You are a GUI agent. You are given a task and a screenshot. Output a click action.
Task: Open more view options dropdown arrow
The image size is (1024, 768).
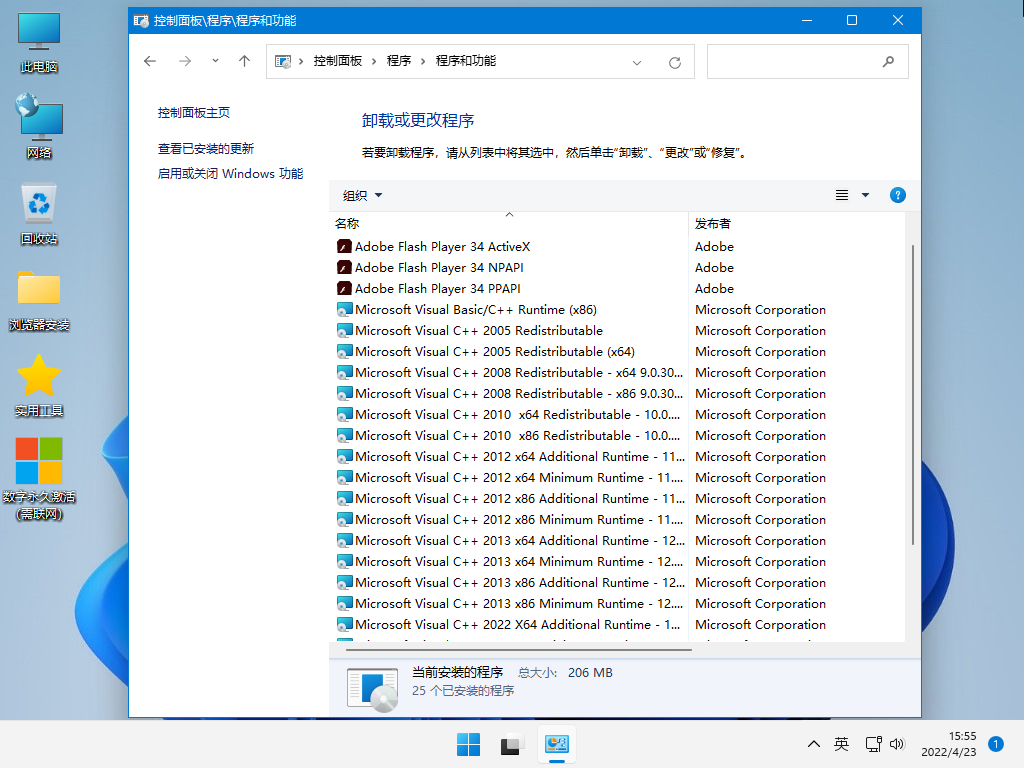(x=865, y=195)
